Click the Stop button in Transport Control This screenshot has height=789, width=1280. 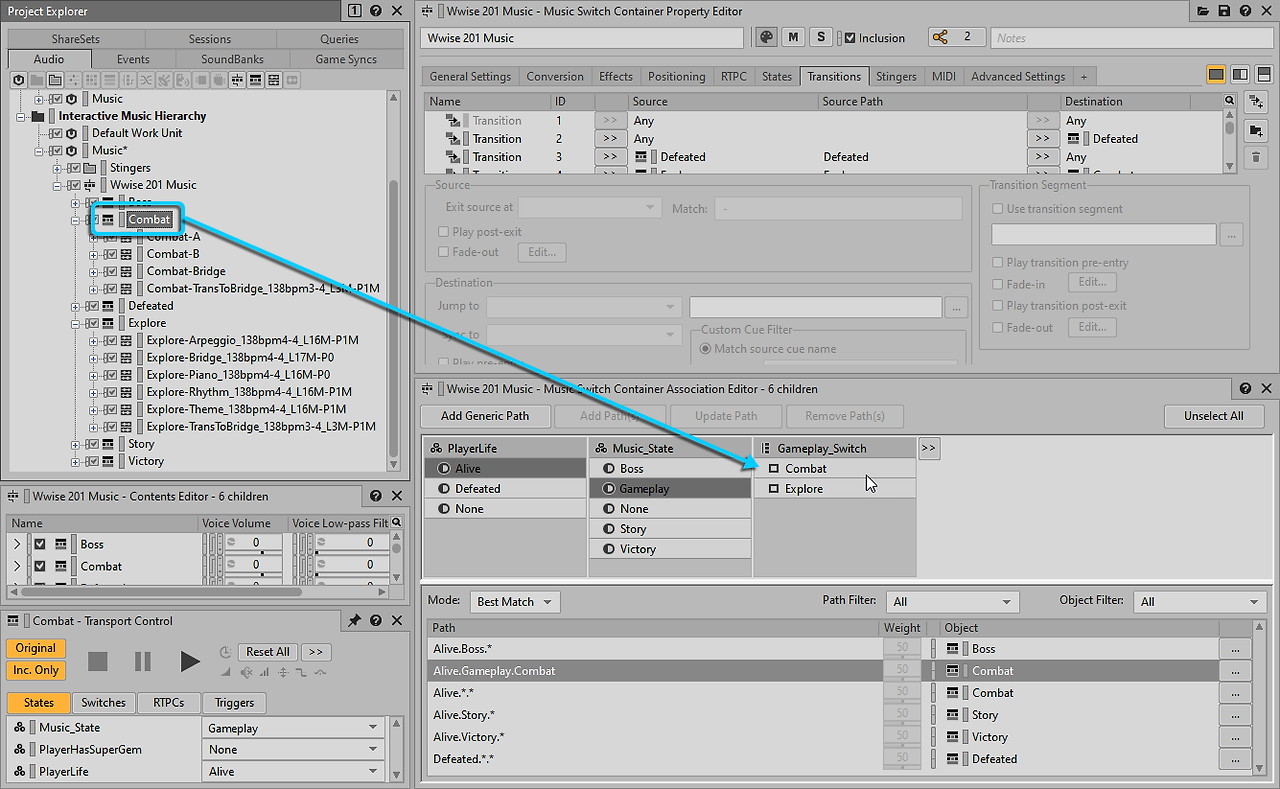pos(97,661)
